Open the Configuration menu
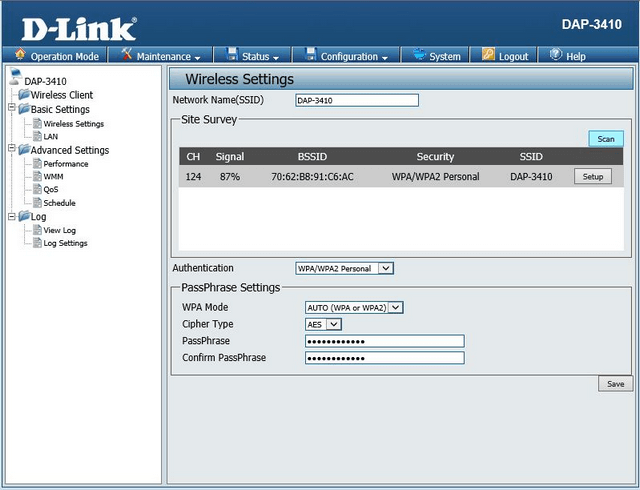This screenshot has width=640, height=490. pos(346,56)
